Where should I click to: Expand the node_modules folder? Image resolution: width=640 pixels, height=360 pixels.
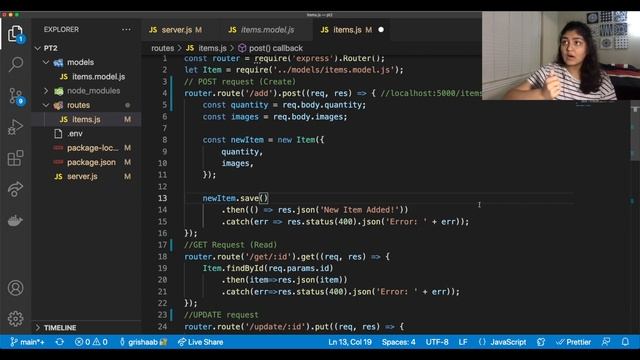coord(46,91)
